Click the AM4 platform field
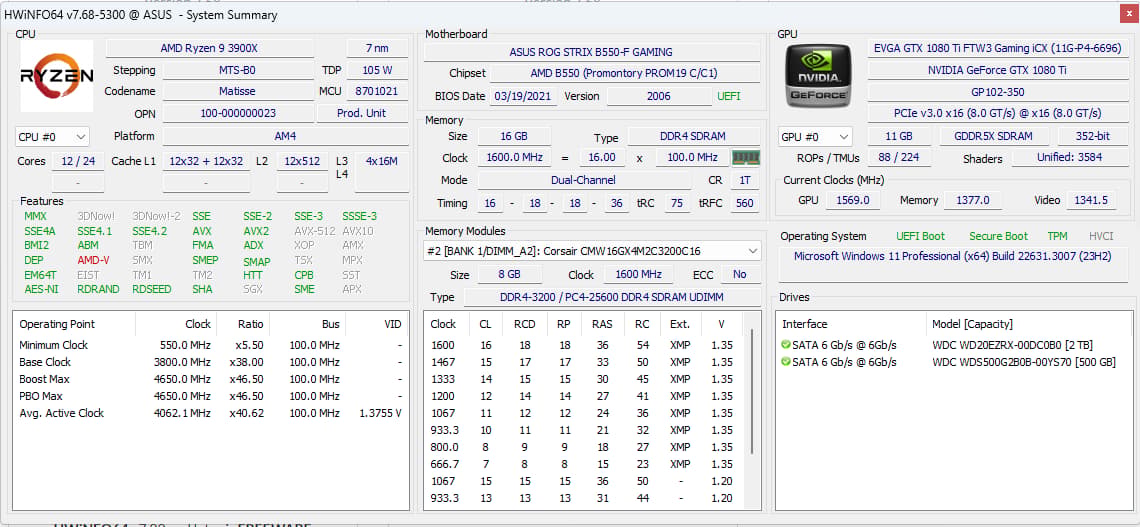Screen dimensions: 1140x527 [x=285, y=137]
